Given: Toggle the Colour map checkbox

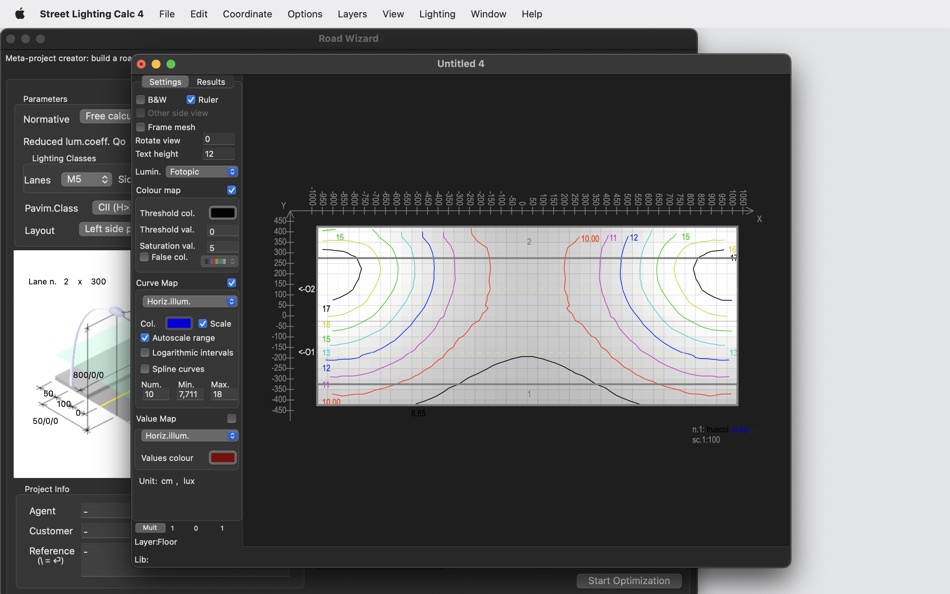Looking at the screenshot, I should 231,190.
